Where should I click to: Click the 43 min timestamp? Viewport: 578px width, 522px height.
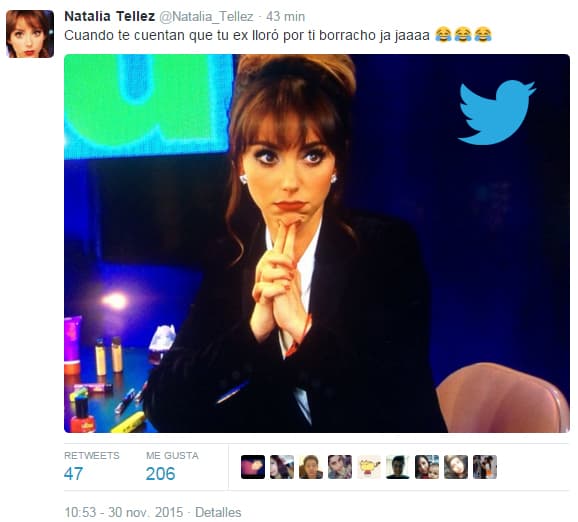(285, 17)
